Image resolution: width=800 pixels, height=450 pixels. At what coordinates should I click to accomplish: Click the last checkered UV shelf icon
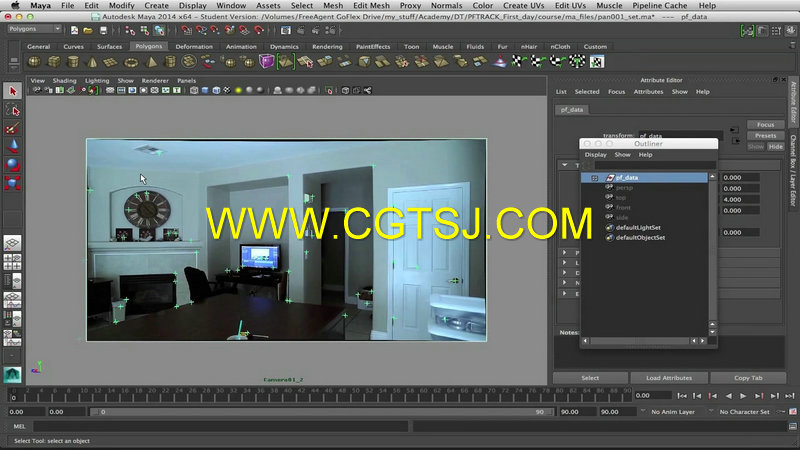pos(596,62)
